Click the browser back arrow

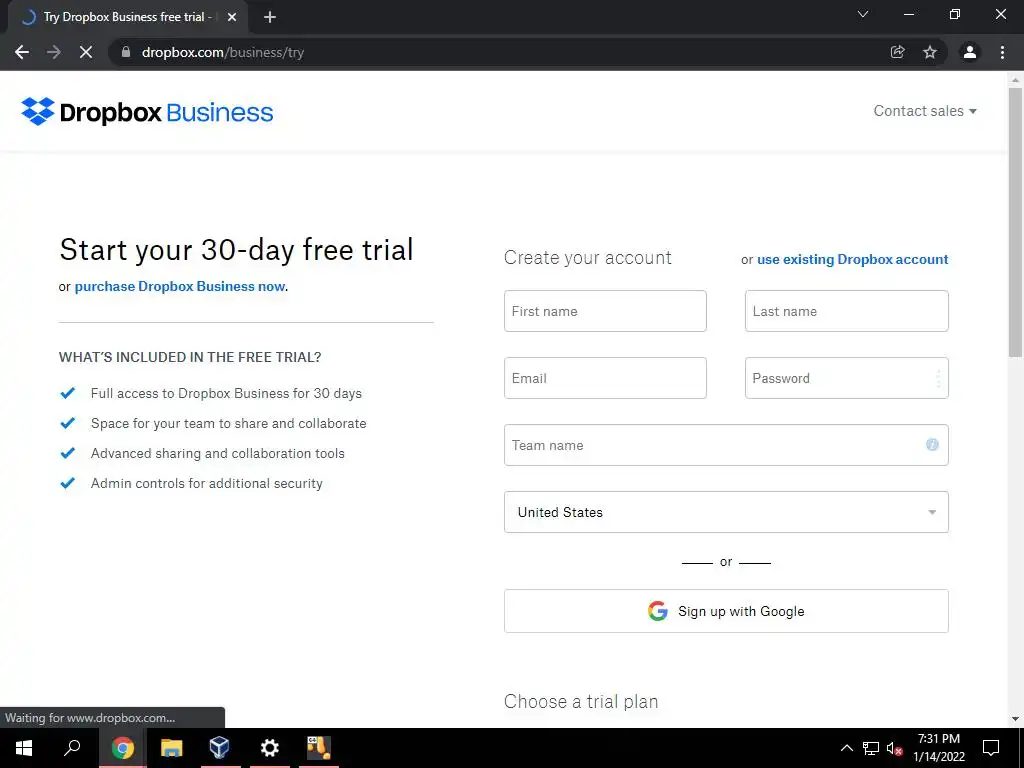coord(22,52)
